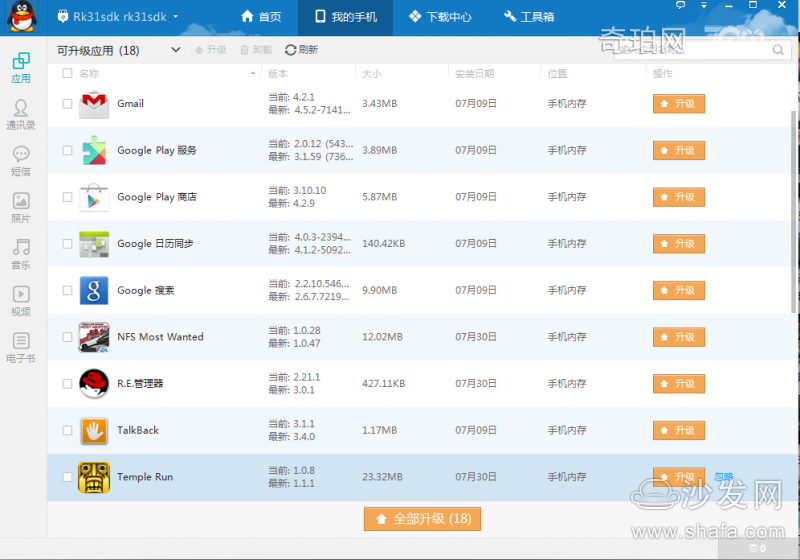Tick the checkbox for R.E.管理器
The height and width of the screenshot is (560, 800).
click(x=67, y=384)
